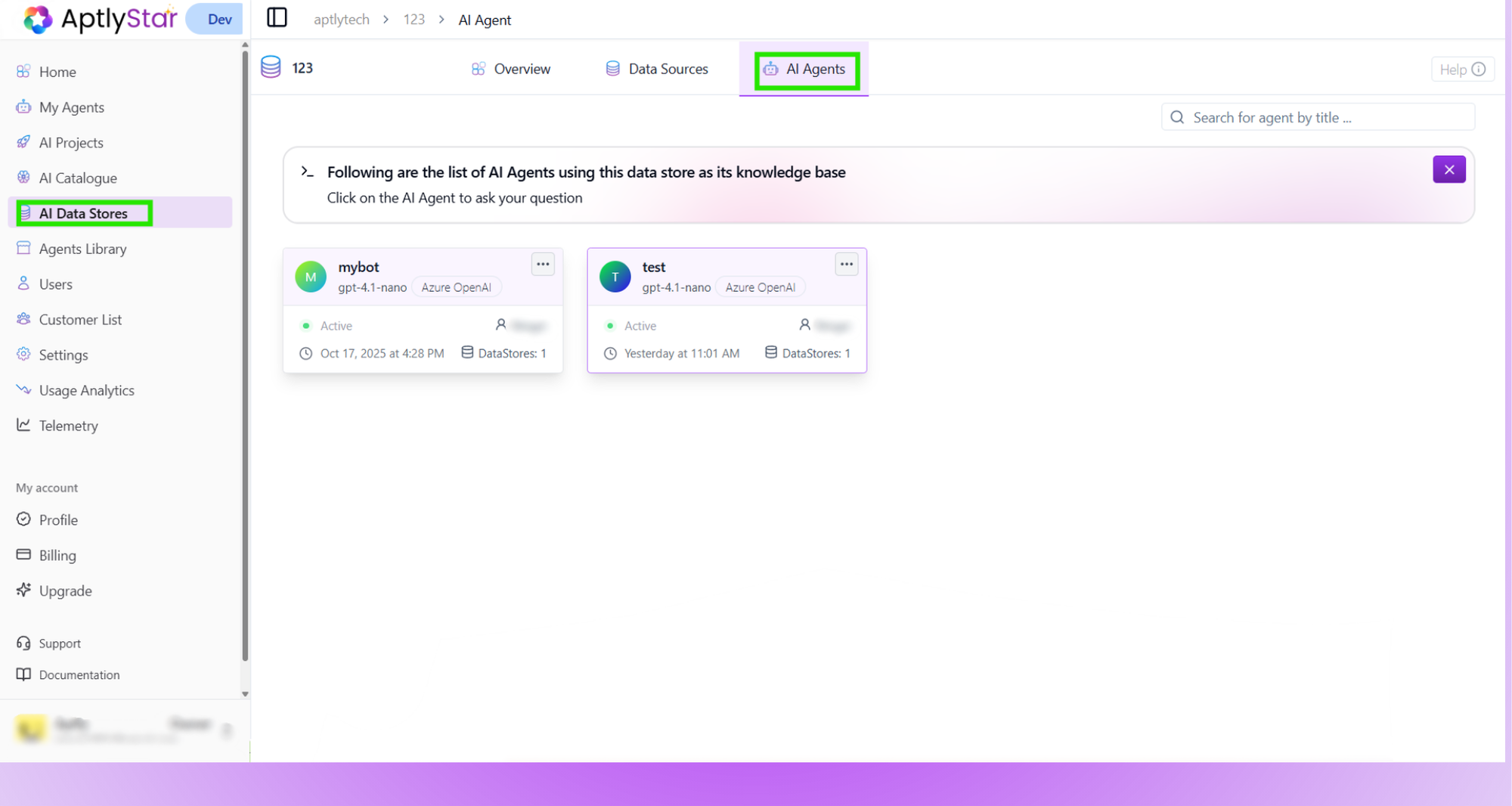Open the Agents Library
Screen dimensions: 1512x806
point(82,248)
